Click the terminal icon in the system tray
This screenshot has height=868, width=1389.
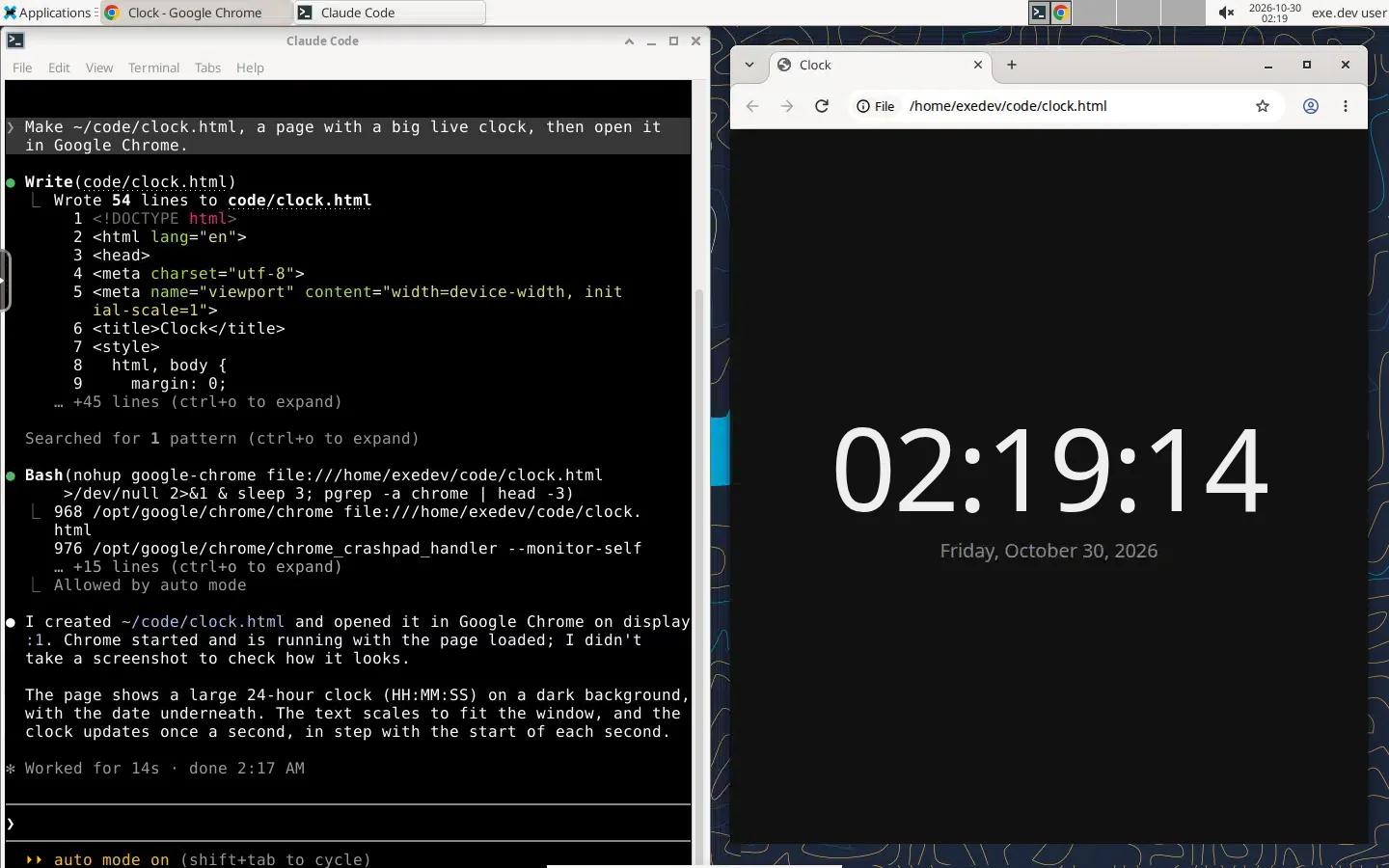1038,13
